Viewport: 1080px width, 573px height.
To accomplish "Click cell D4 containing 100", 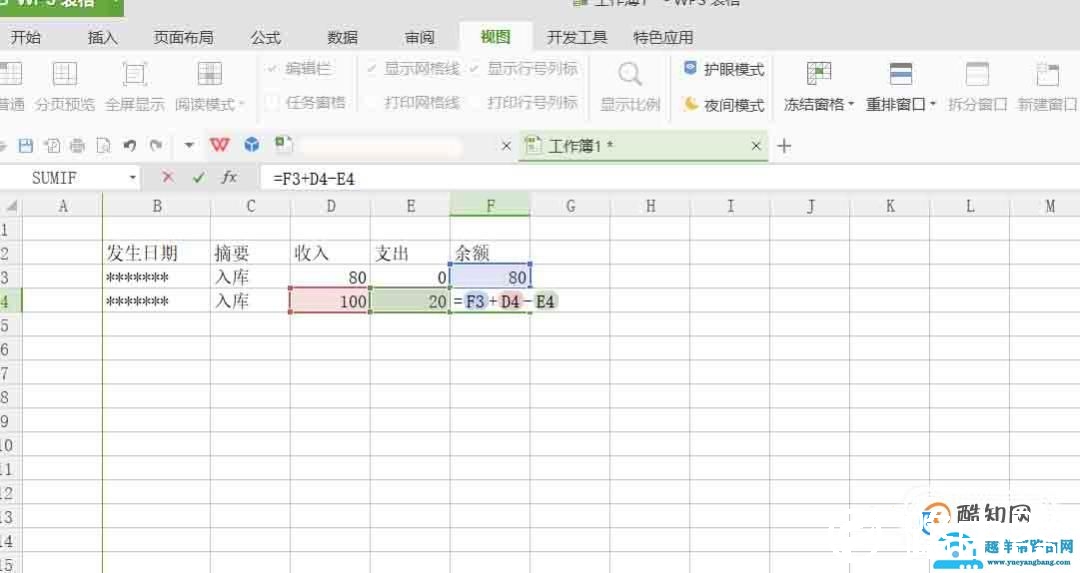I will [x=331, y=301].
